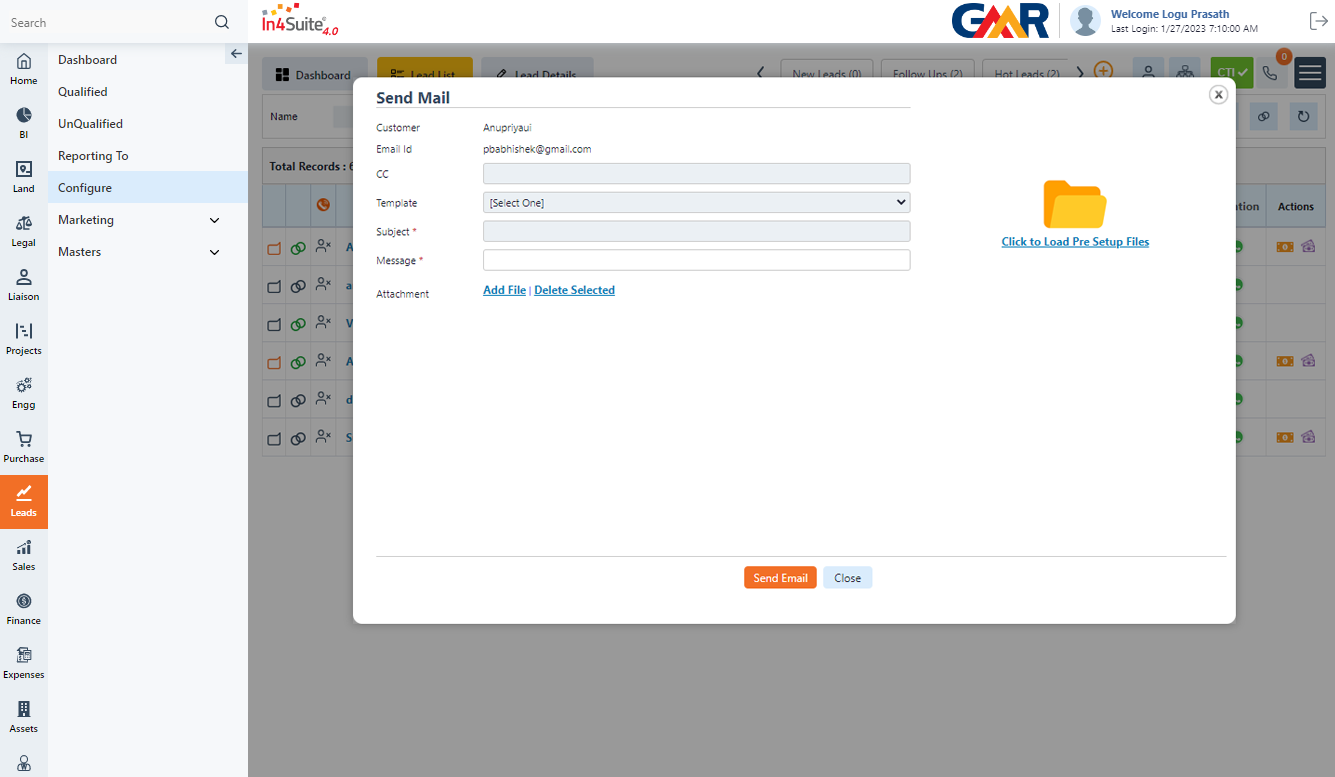Expand the Marketing submenu
The width and height of the screenshot is (1335, 777).
point(214,220)
